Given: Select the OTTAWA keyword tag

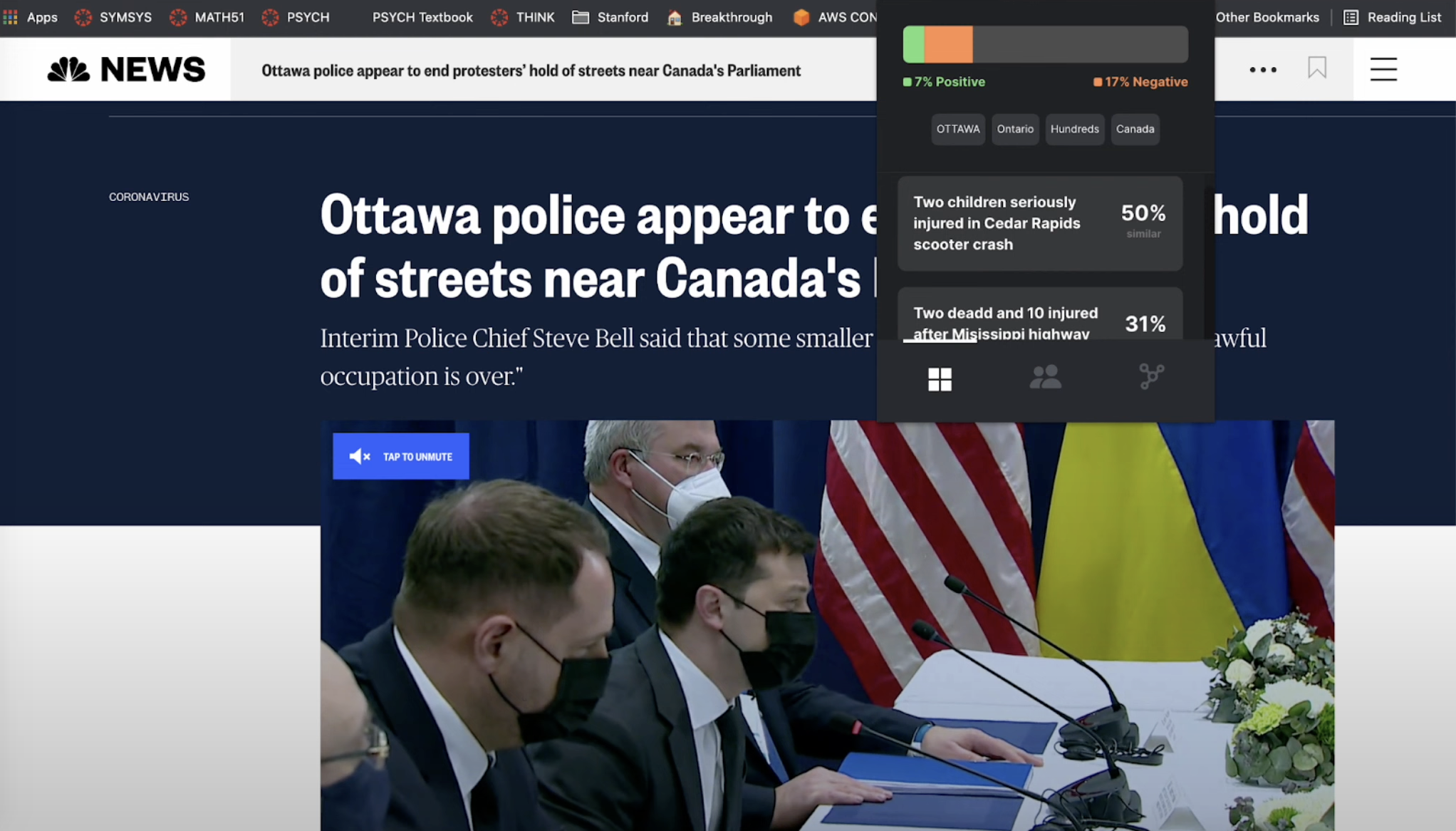Looking at the screenshot, I should coord(958,129).
